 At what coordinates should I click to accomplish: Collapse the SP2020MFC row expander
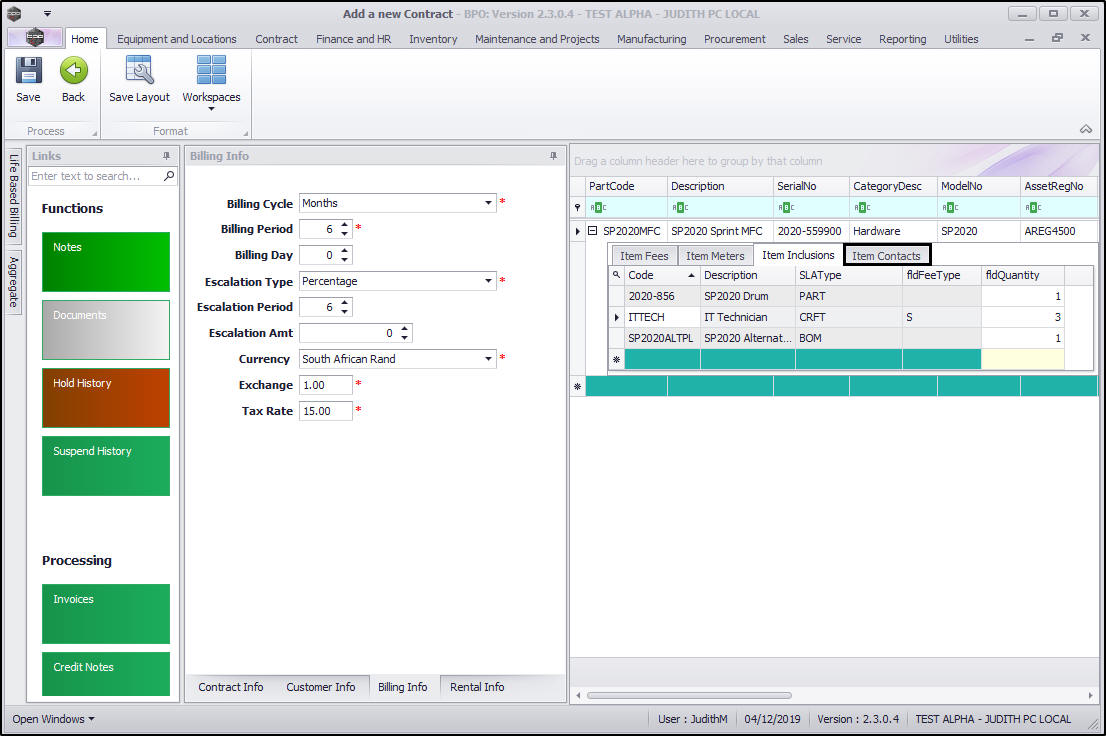592,231
